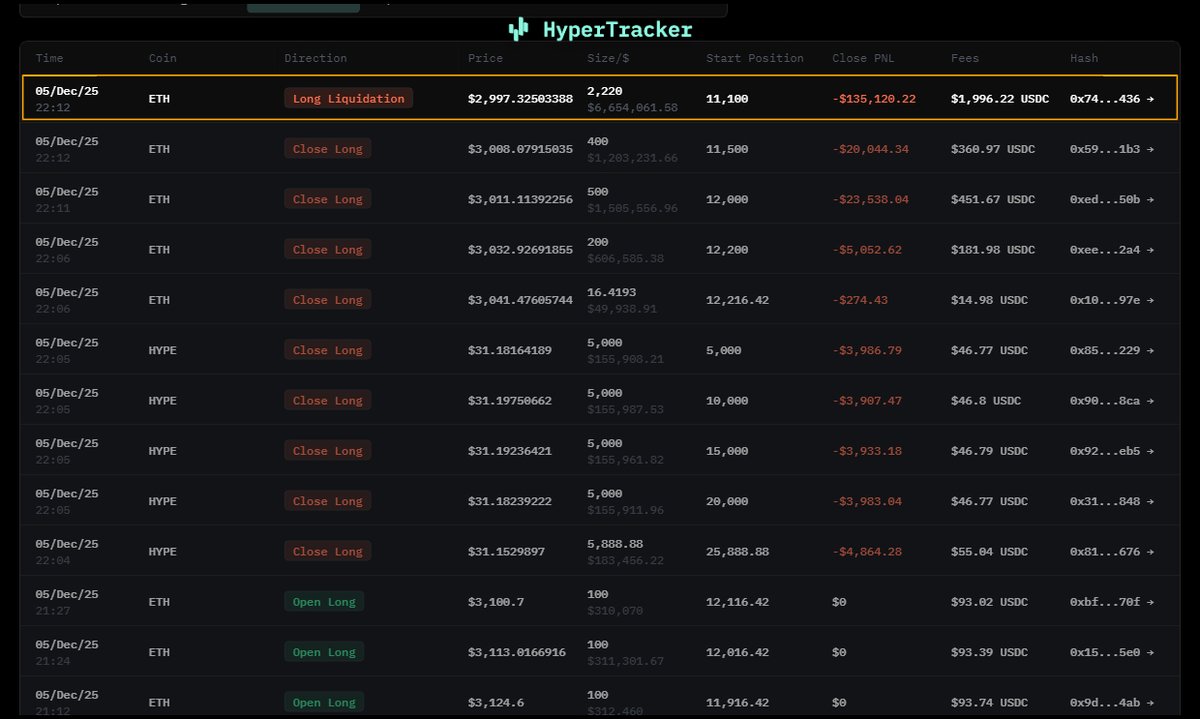The height and width of the screenshot is (719, 1200).
Task: Open hash 0x90...8ca arrow link
Action: (1111, 401)
